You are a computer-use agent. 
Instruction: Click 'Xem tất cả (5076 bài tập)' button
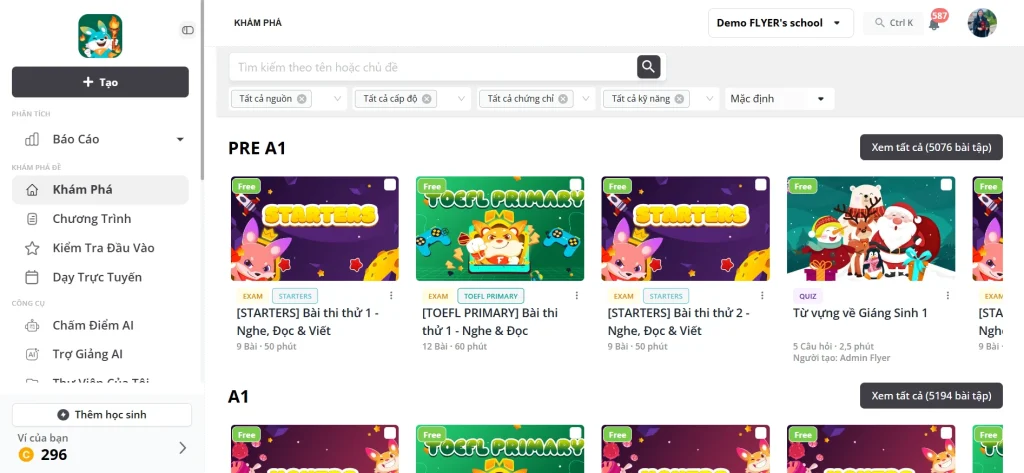click(x=931, y=147)
